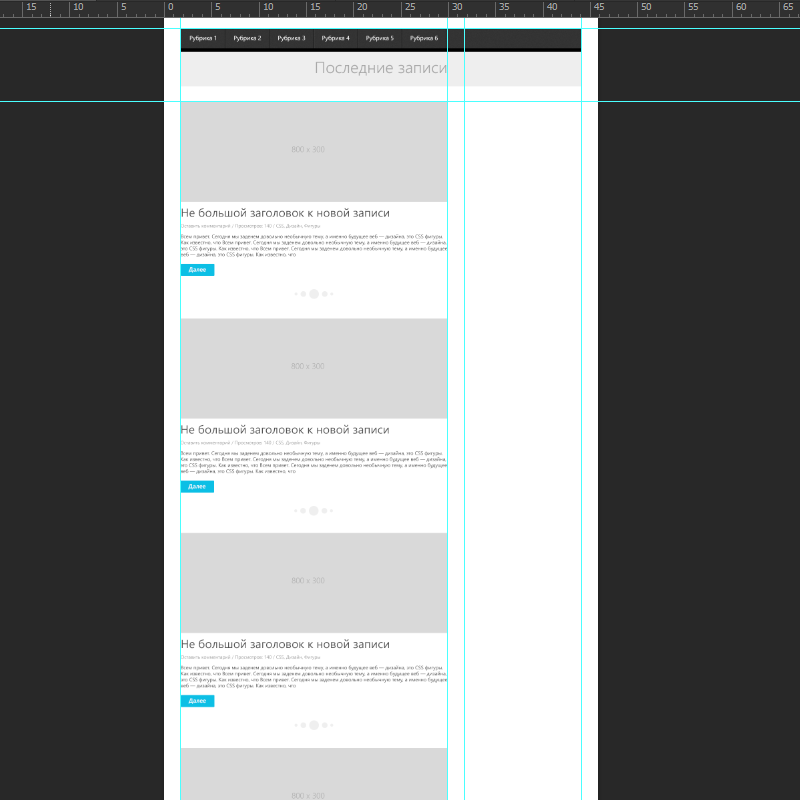The width and height of the screenshot is (800, 800).
Task: Go to Рубрика 5 in navigation
Action: 379,38
